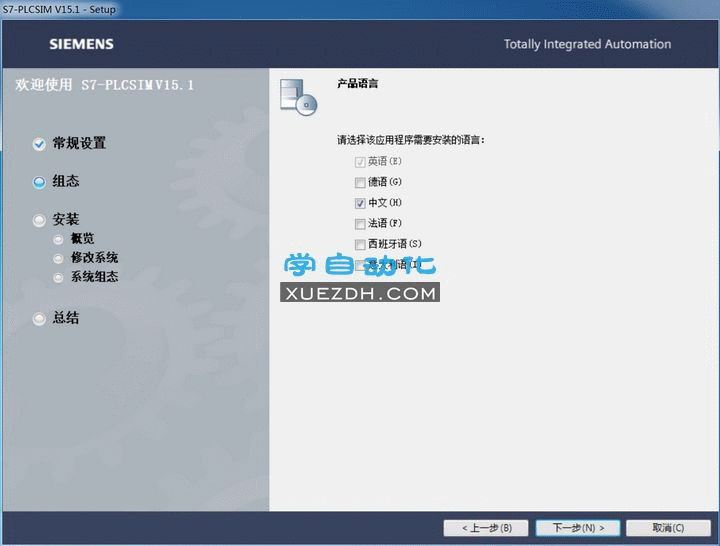
Task: Cancel setup with the 取消(C) button
Action: 668,528
